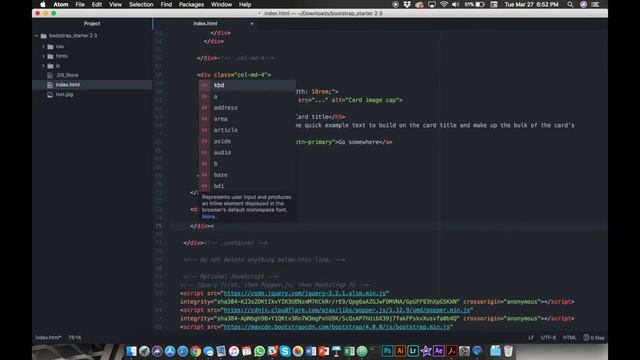This screenshot has width=640, height=360.
Task: Open the Help menu
Action: coord(245,4)
